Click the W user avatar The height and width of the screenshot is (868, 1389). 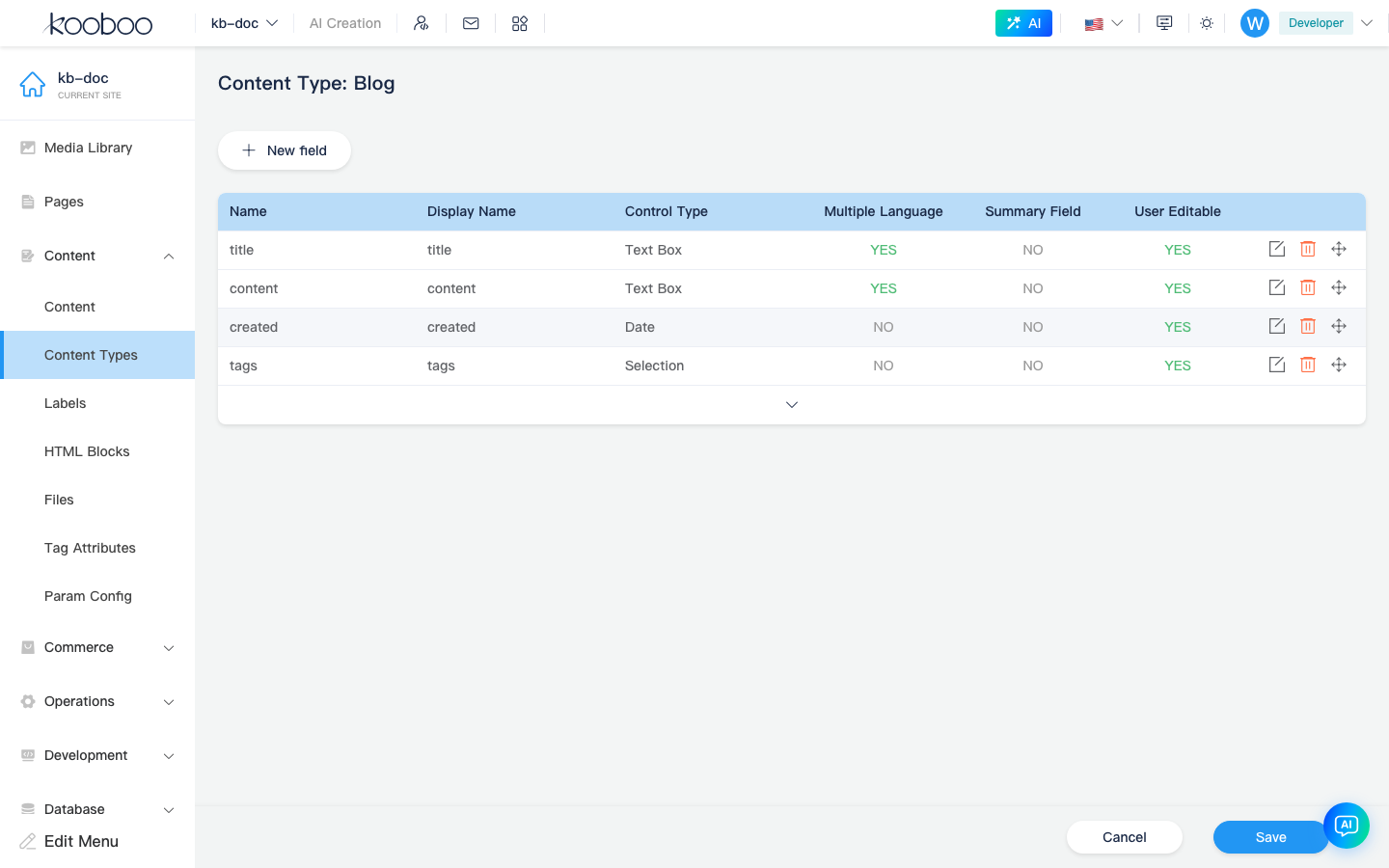(x=1255, y=23)
